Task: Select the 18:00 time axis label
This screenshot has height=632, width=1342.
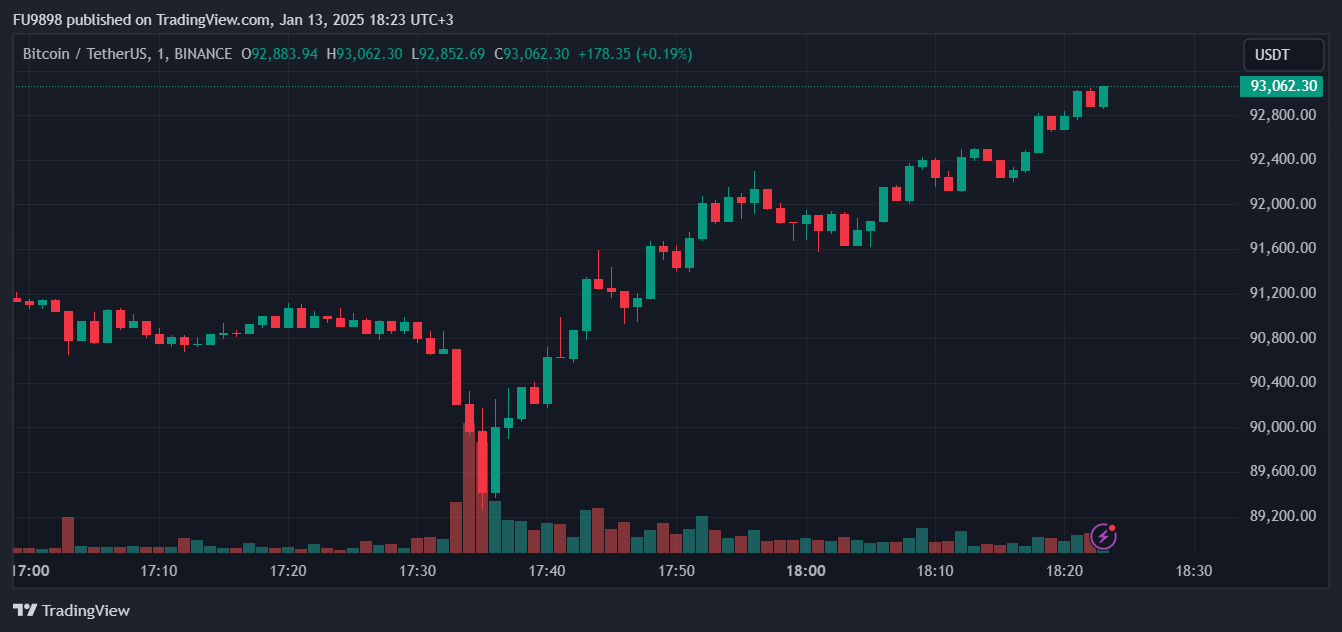Action: point(805,571)
